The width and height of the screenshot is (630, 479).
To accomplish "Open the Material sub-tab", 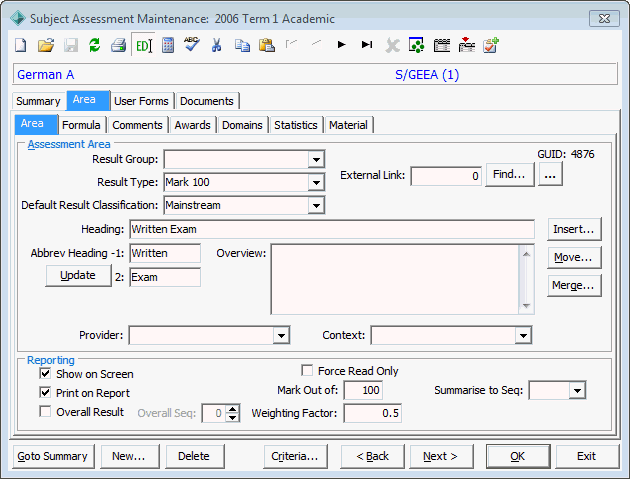I will click(348, 125).
